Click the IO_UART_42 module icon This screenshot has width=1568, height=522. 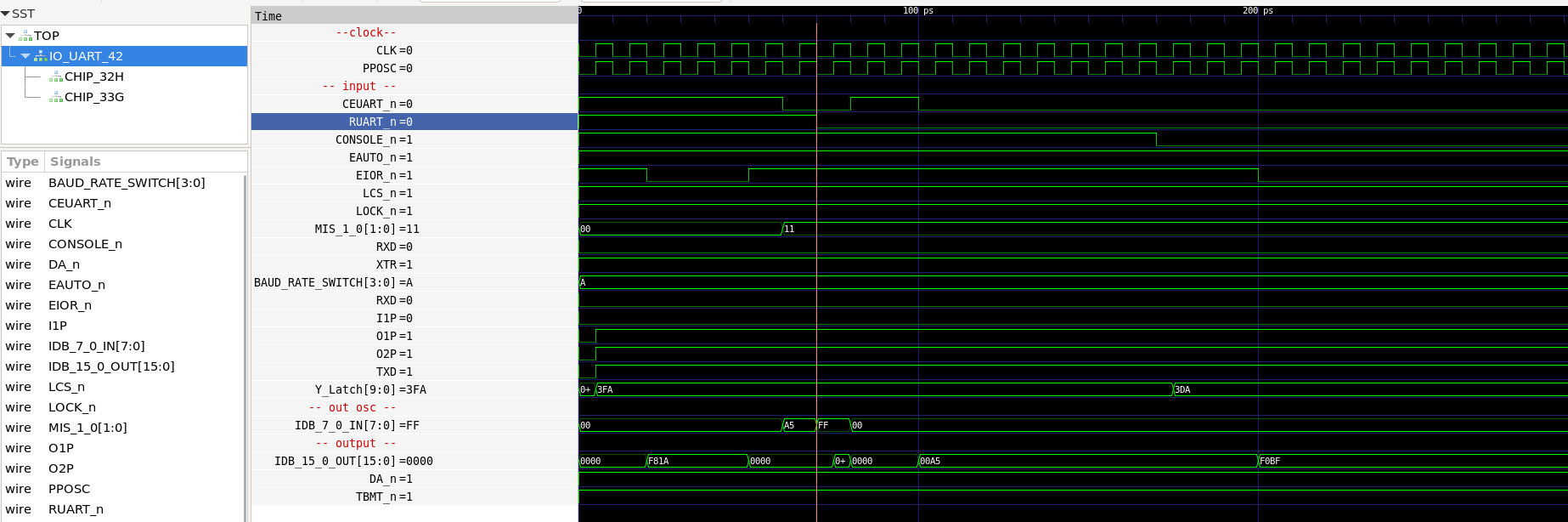tap(40, 56)
